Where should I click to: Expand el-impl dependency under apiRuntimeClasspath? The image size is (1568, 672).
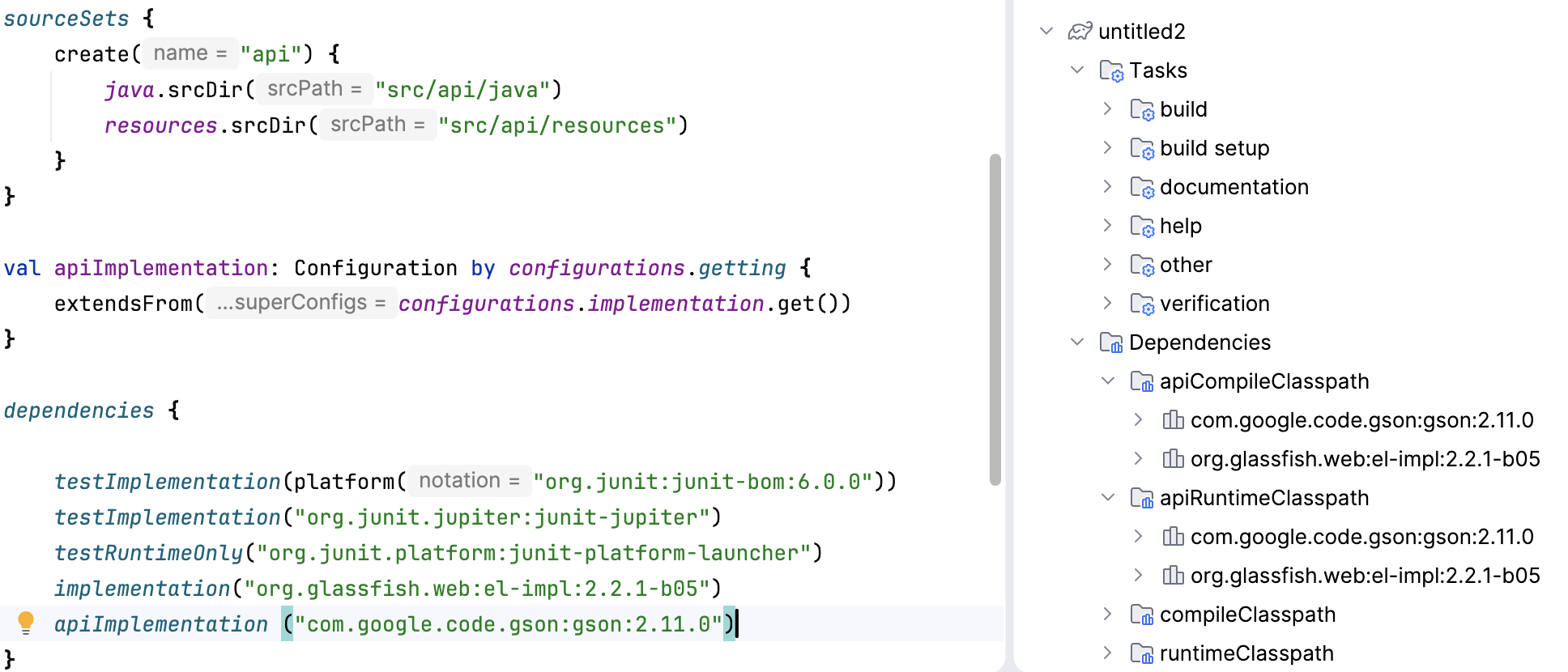(x=1139, y=575)
